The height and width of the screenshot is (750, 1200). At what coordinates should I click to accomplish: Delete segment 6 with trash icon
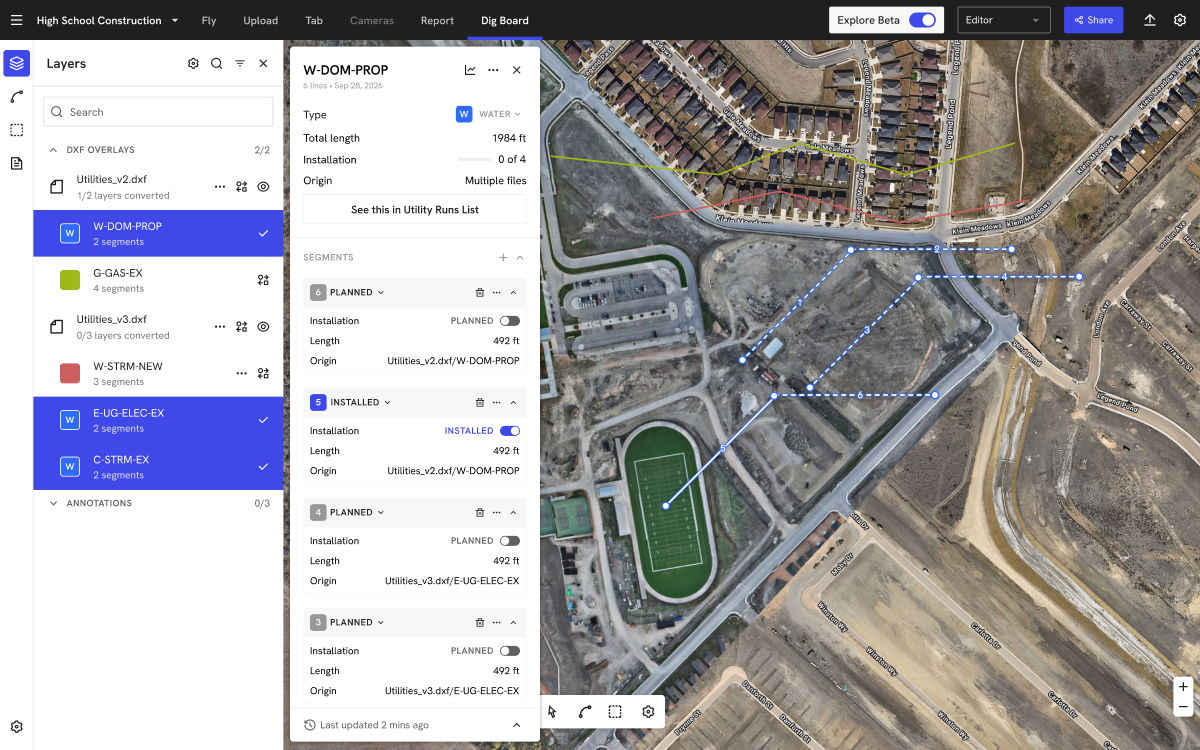480,293
